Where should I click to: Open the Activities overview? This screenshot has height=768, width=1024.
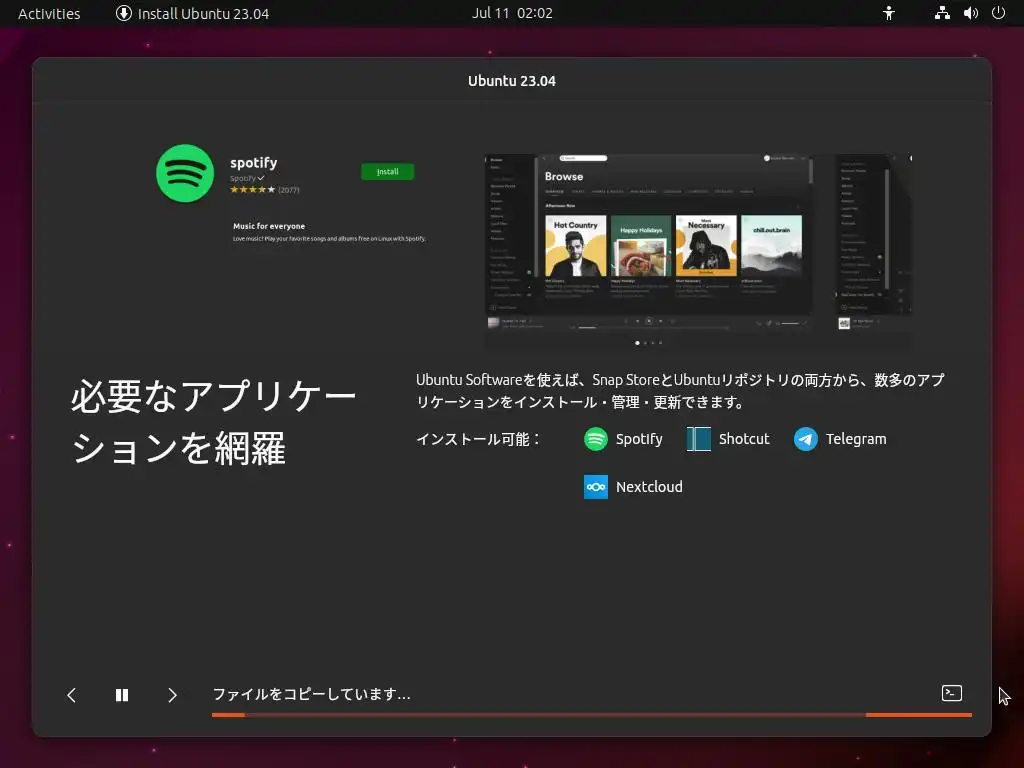[x=49, y=13]
